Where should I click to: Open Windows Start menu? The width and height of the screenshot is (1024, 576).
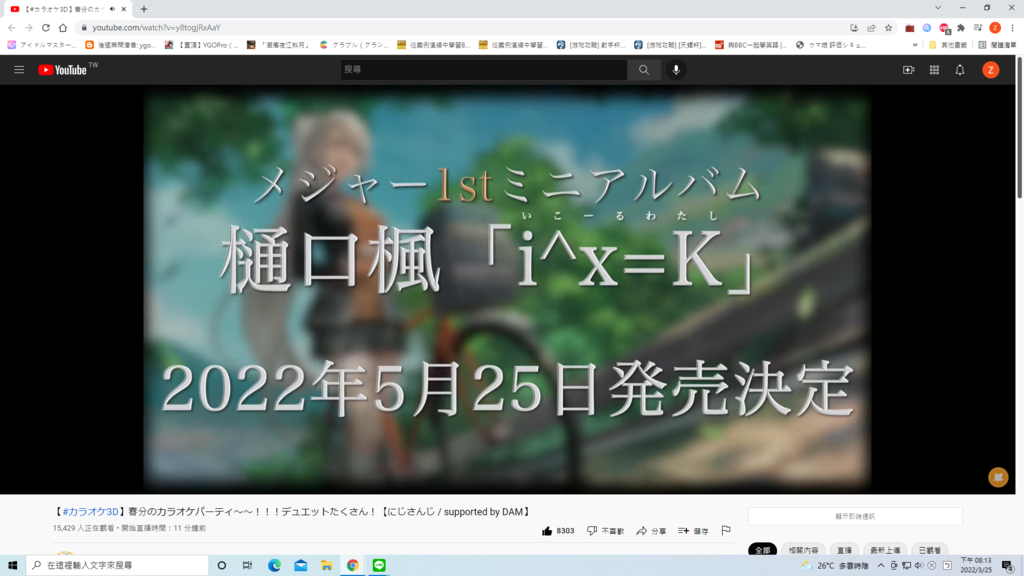(x=12, y=566)
